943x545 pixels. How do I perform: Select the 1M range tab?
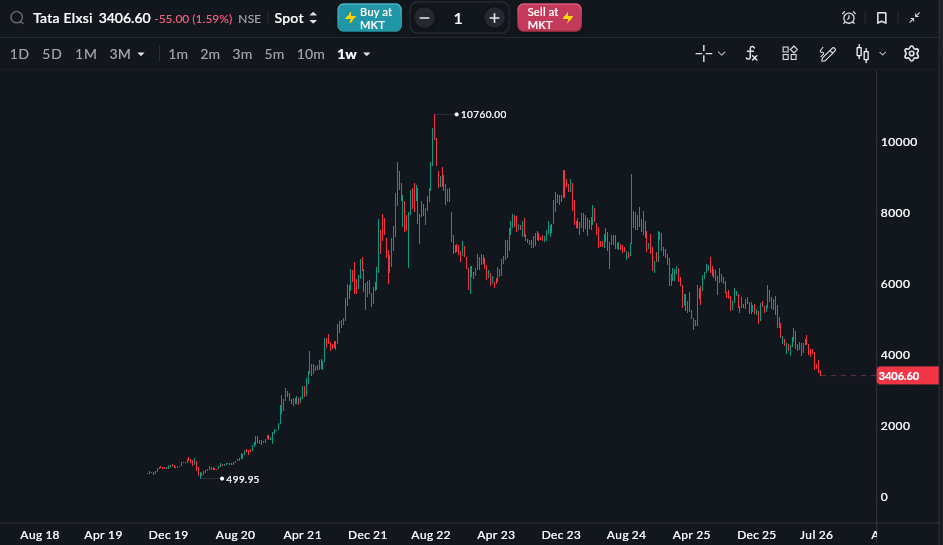tap(85, 54)
